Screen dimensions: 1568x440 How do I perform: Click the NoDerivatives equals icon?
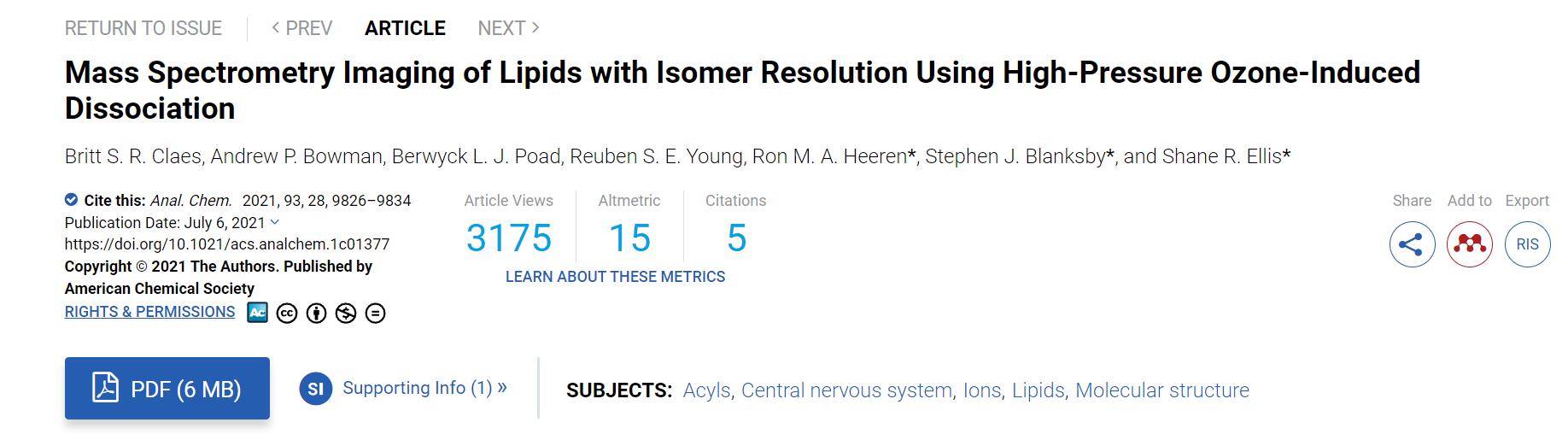pos(375,314)
